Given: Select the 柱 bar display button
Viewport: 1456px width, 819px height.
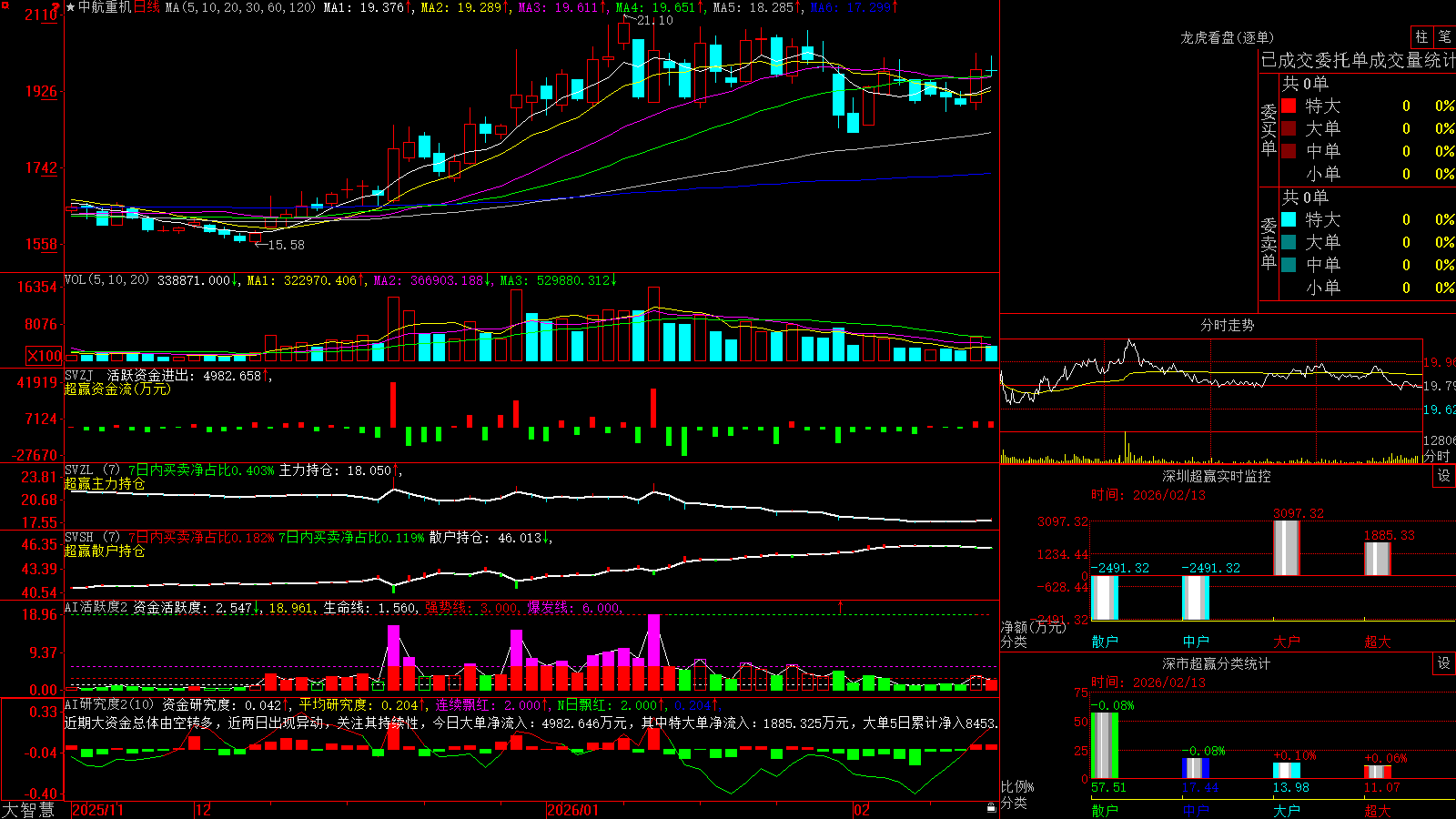Looking at the screenshot, I should pyautogui.click(x=1421, y=36).
